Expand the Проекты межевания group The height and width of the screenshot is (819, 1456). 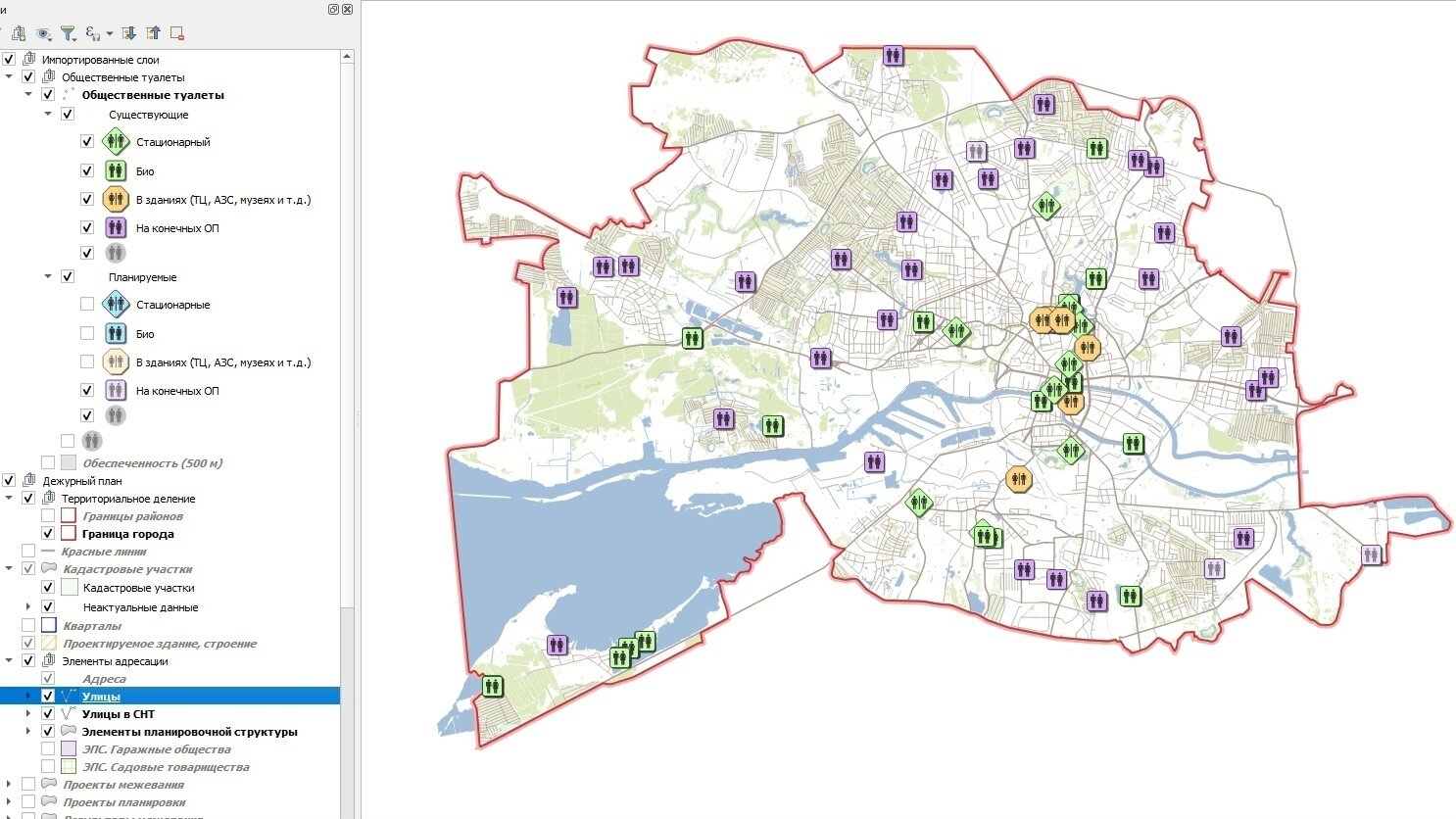(9, 785)
